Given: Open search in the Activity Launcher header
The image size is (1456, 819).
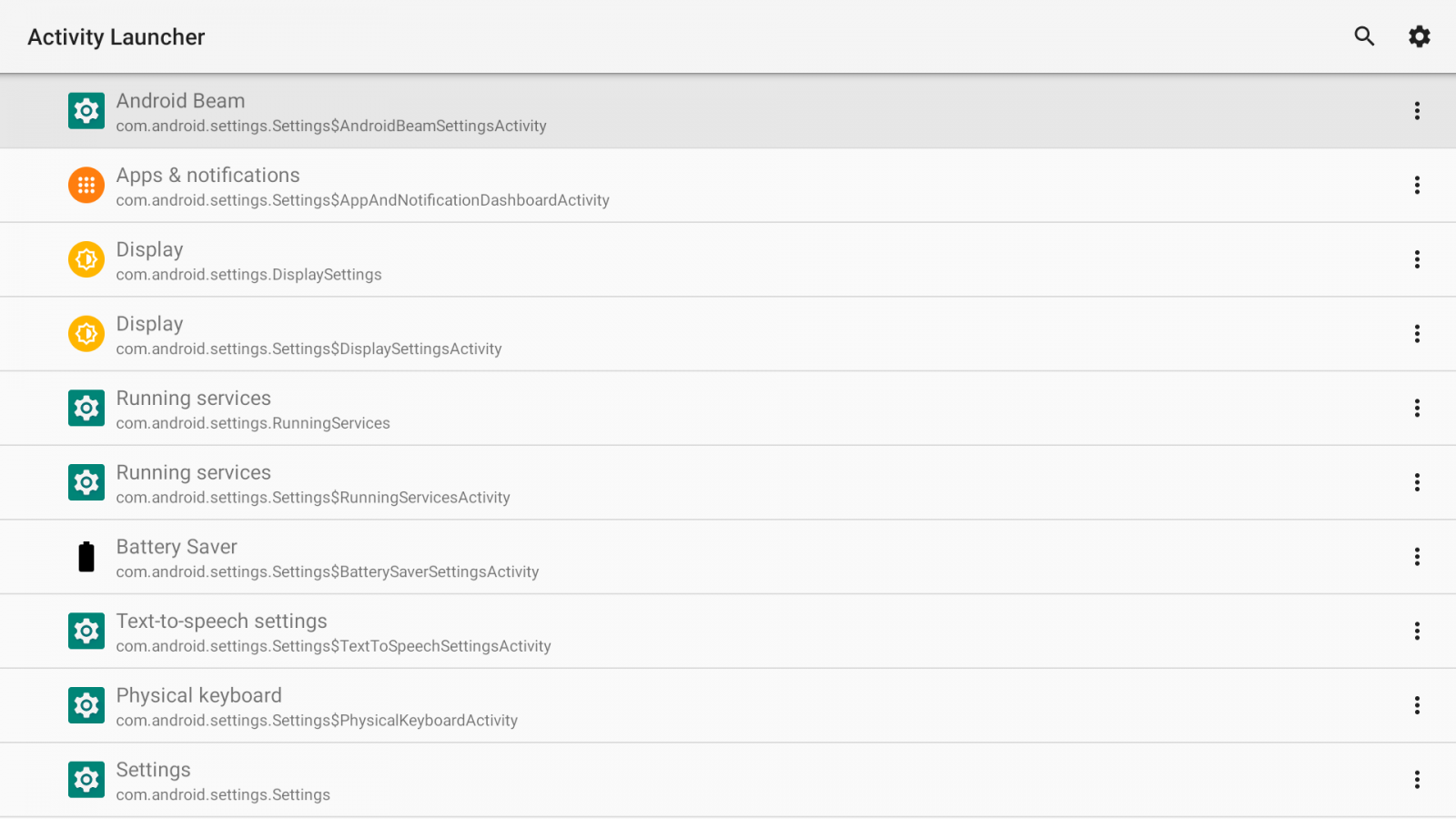Looking at the screenshot, I should point(1364,36).
